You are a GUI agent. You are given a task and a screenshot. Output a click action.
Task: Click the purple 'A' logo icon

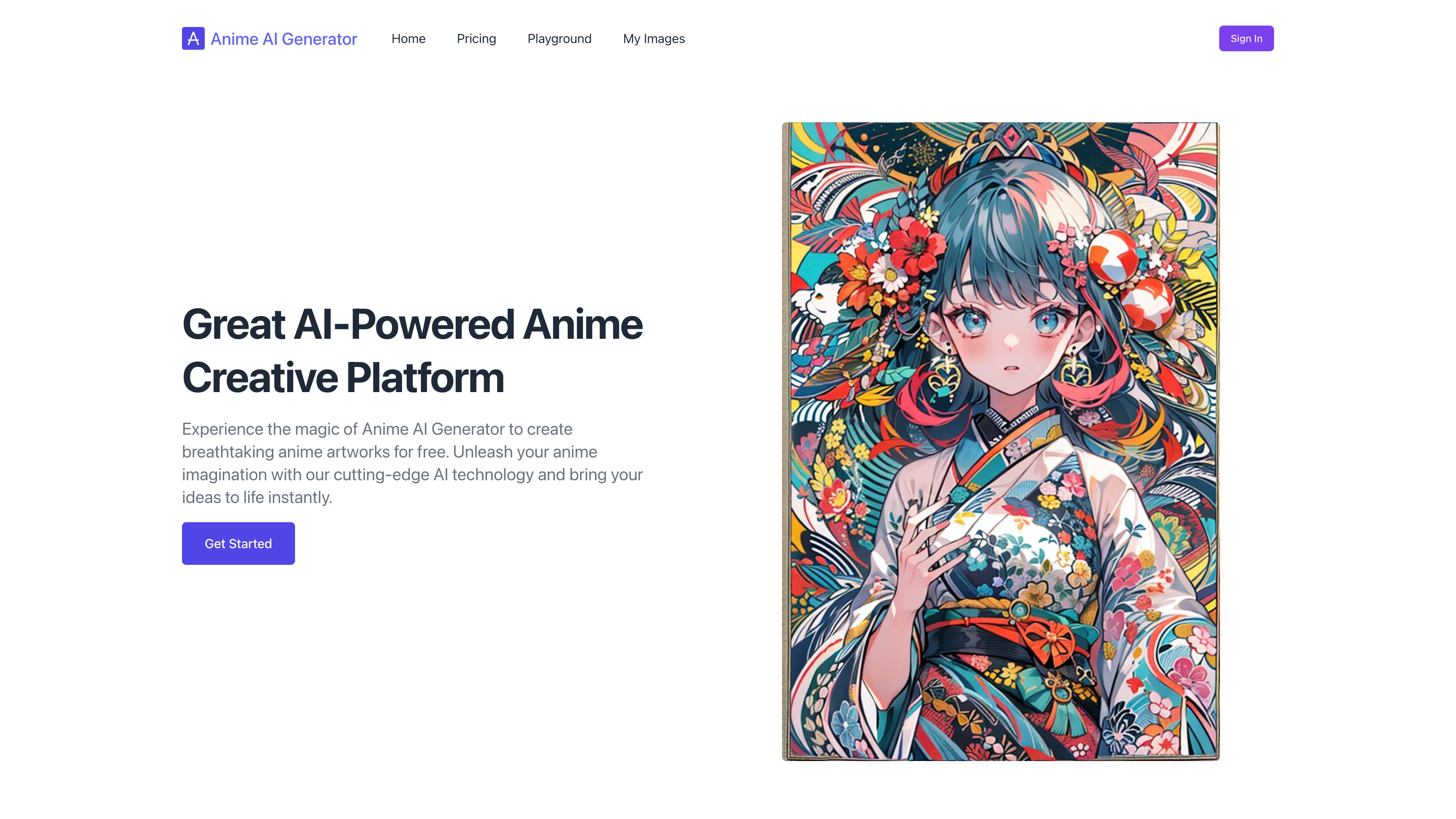pyautogui.click(x=193, y=38)
